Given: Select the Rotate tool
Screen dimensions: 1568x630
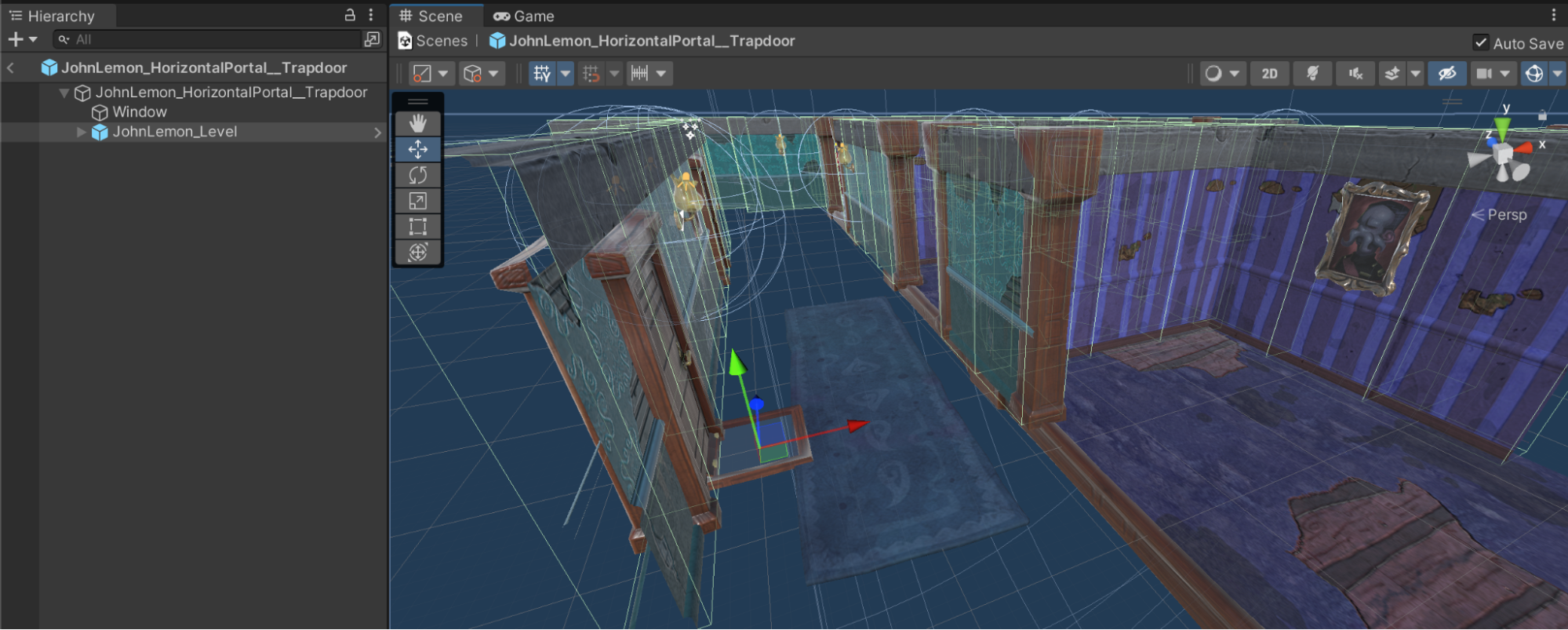Looking at the screenshot, I should click(x=417, y=175).
